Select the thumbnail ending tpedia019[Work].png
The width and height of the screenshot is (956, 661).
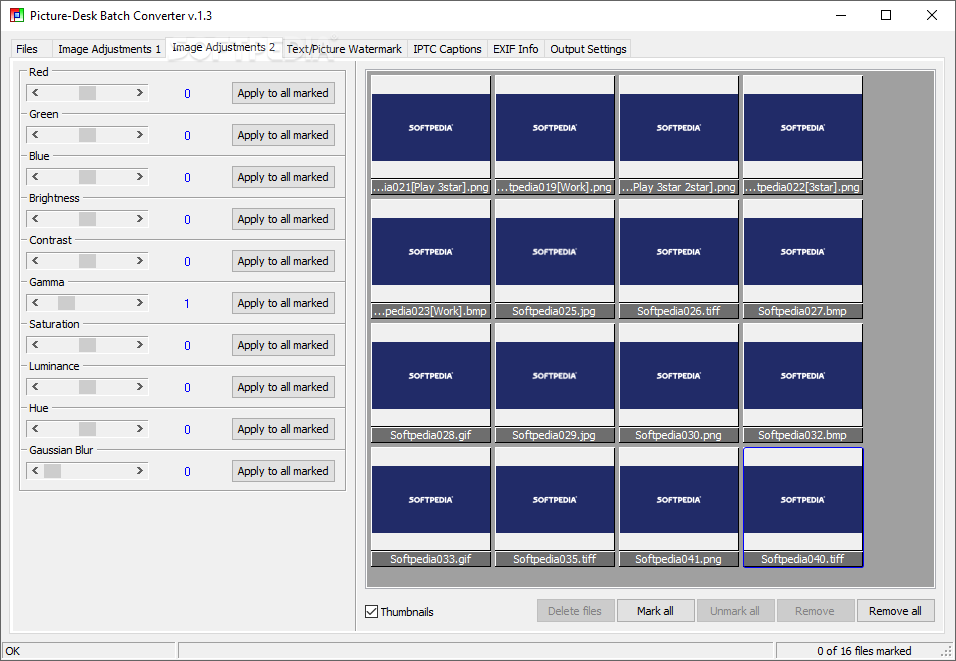554,135
